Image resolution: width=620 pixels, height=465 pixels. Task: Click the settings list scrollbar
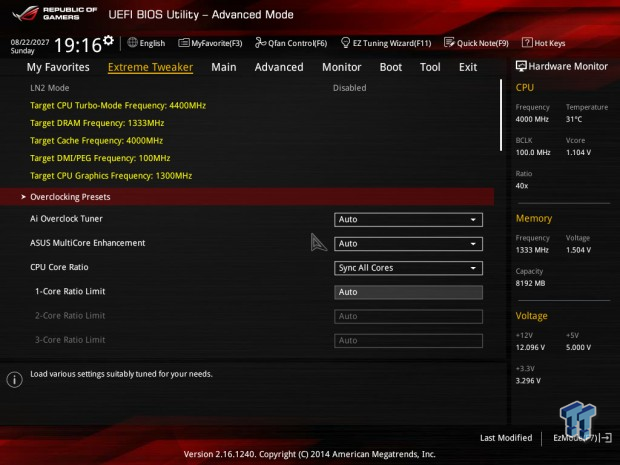(501, 115)
